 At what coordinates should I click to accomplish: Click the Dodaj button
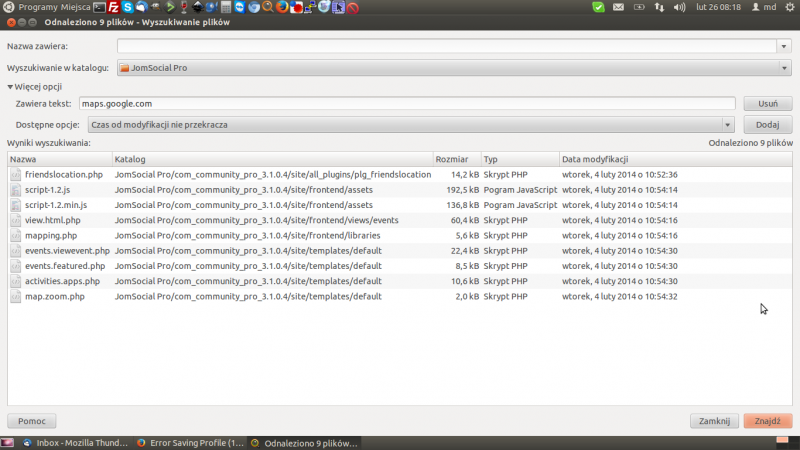pos(768,124)
